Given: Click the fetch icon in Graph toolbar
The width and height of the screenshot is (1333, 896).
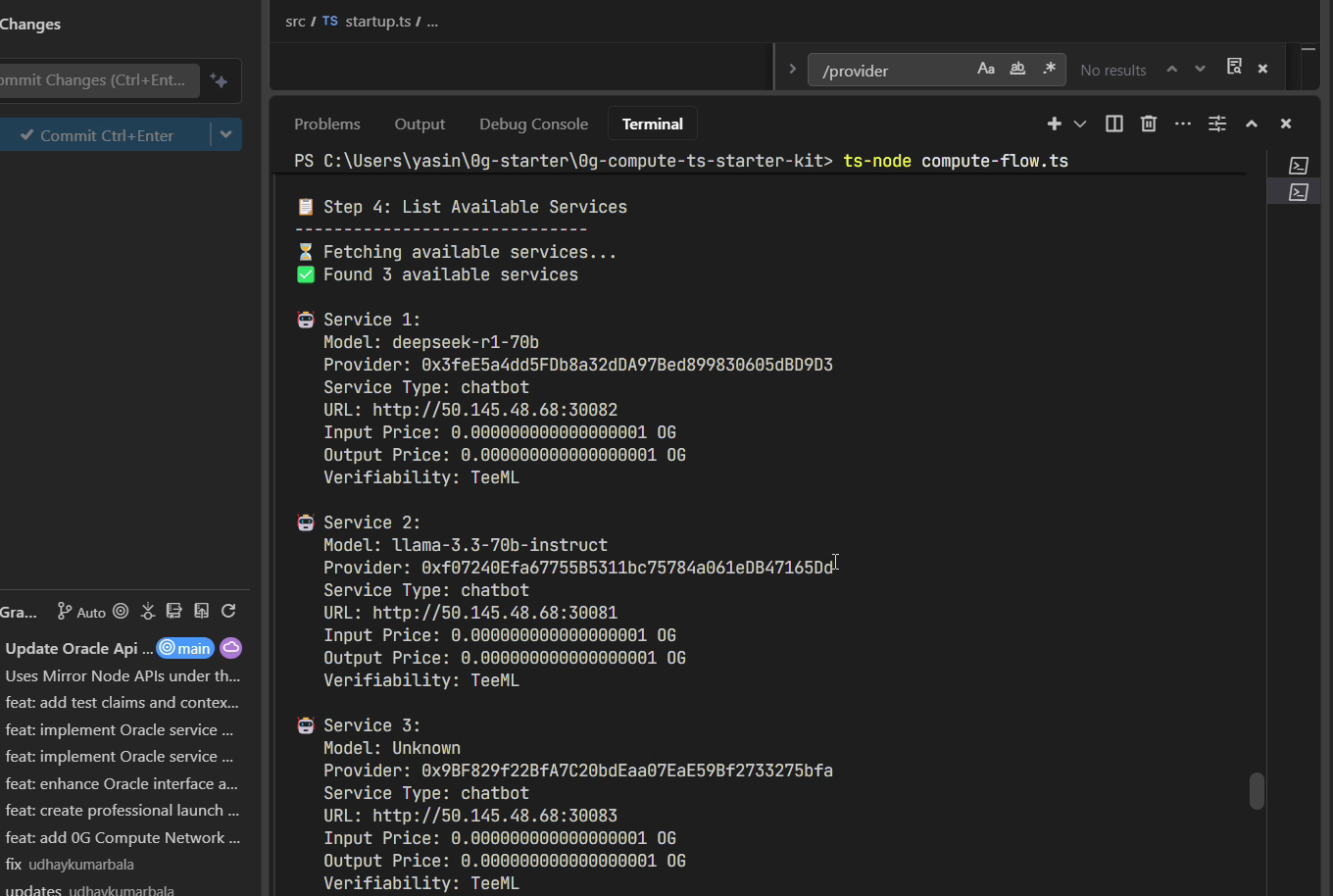Looking at the screenshot, I should (148, 611).
